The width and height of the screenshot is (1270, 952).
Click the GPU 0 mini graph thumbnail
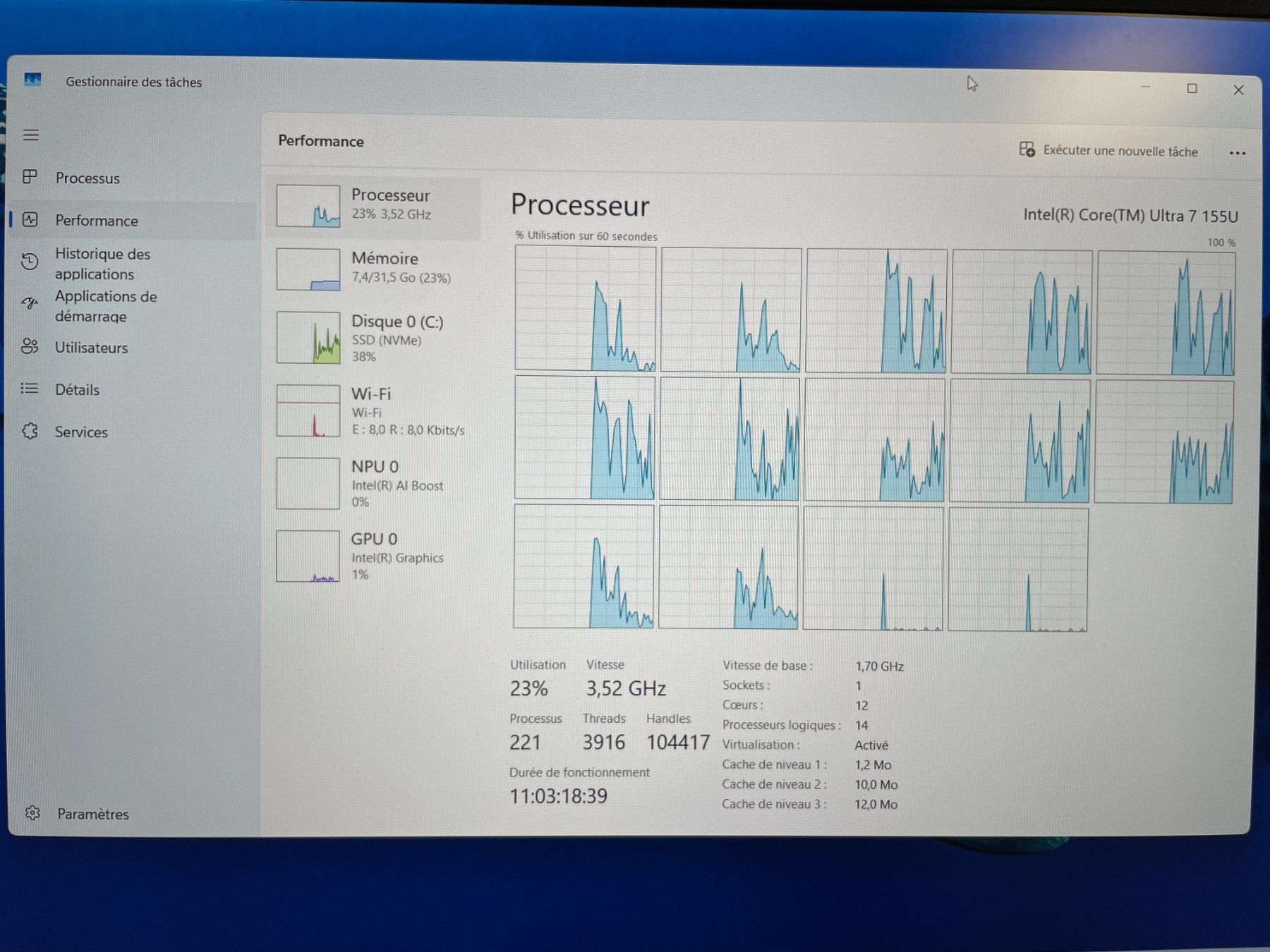tap(308, 556)
